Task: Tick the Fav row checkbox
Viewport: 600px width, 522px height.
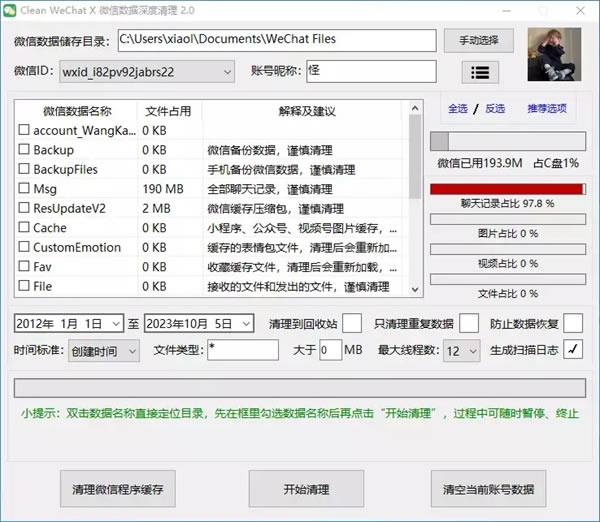Action: pyautogui.click(x=24, y=266)
